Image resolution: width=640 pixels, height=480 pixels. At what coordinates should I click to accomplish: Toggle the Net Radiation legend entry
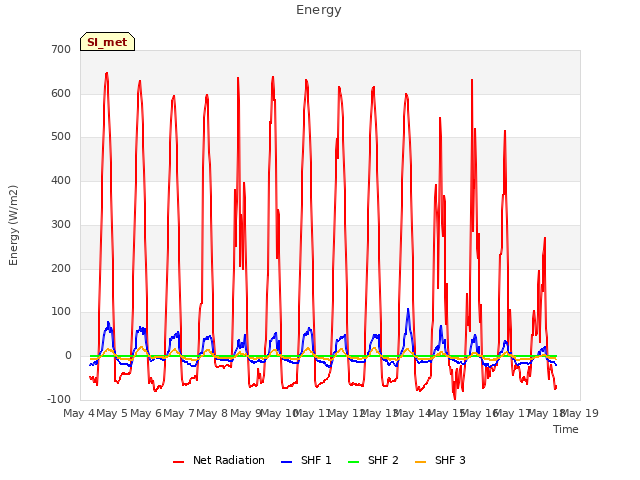click(x=219, y=461)
